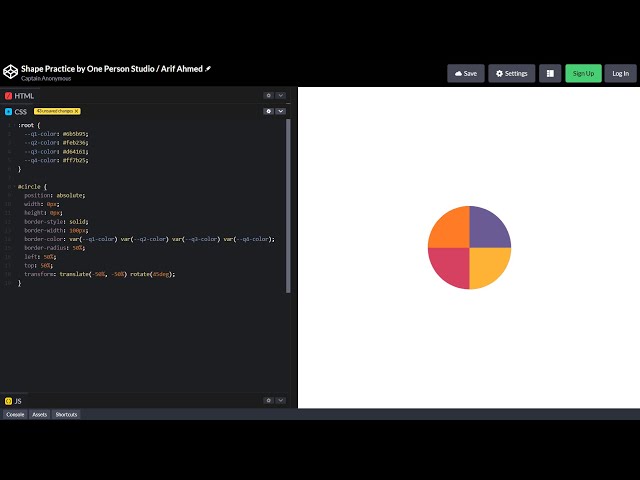Click the position: absolute line
This screenshot has width=640, height=480.
tap(55, 196)
